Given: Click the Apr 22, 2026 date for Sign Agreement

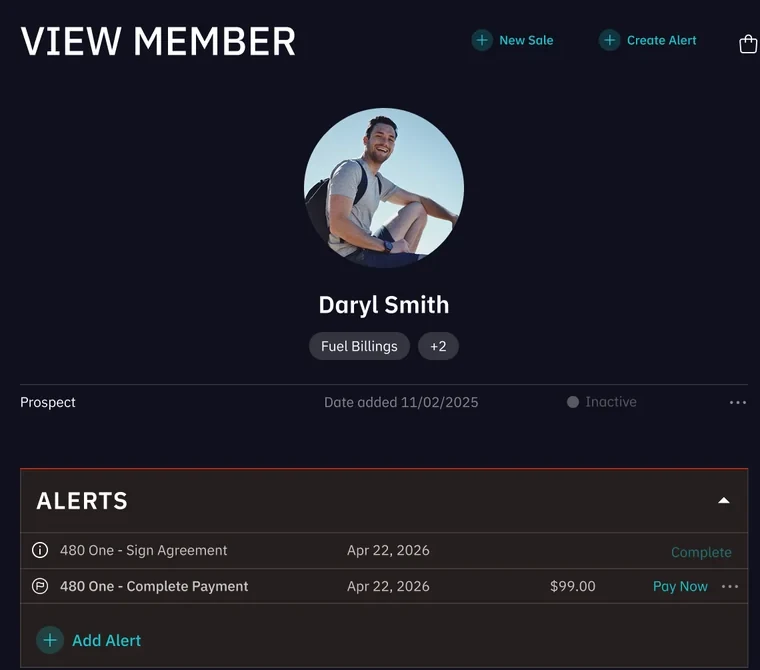Looking at the screenshot, I should coord(388,550).
